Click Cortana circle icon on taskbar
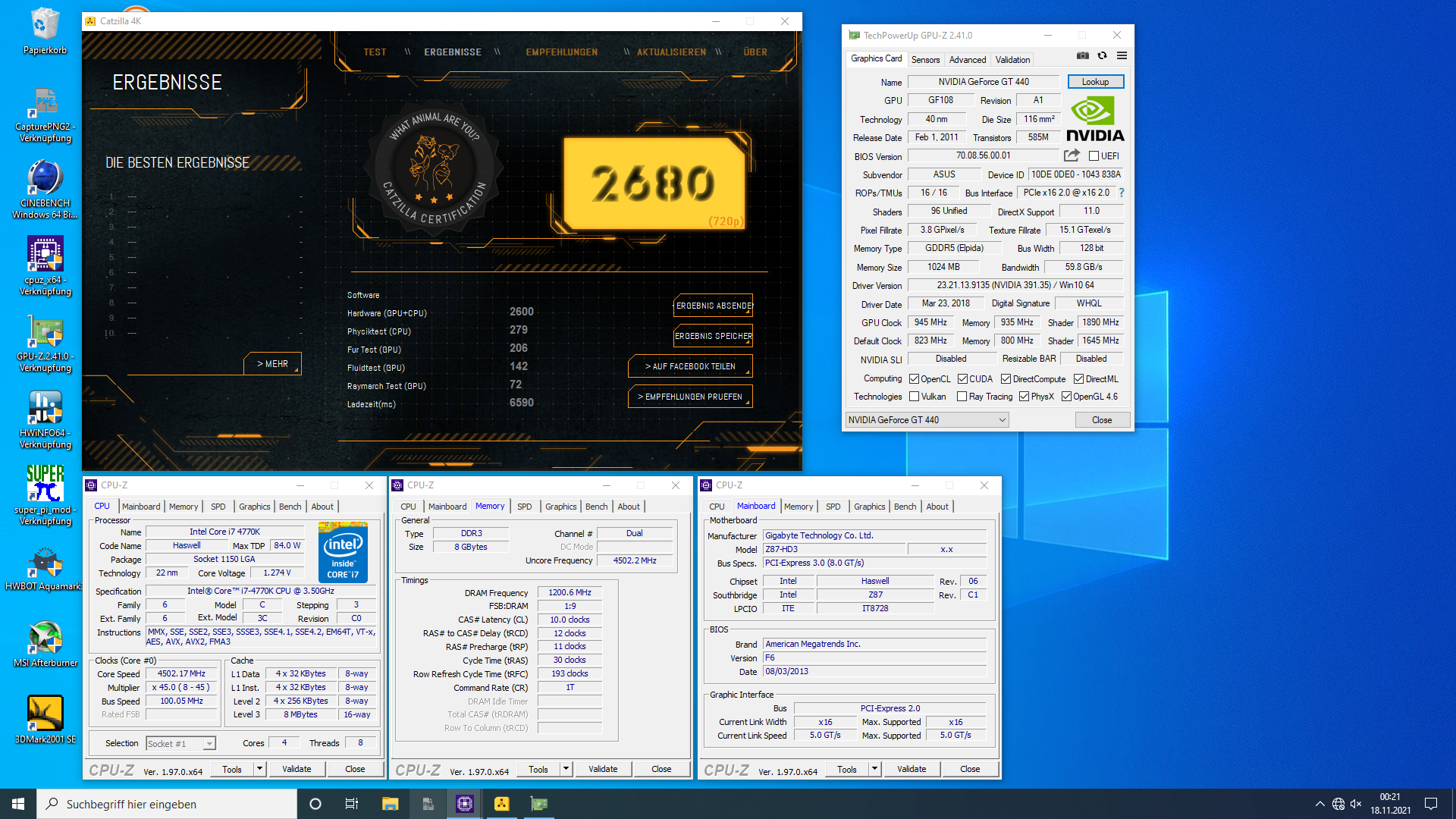Image resolution: width=1456 pixels, height=819 pixels. click(x=315, y=804)
